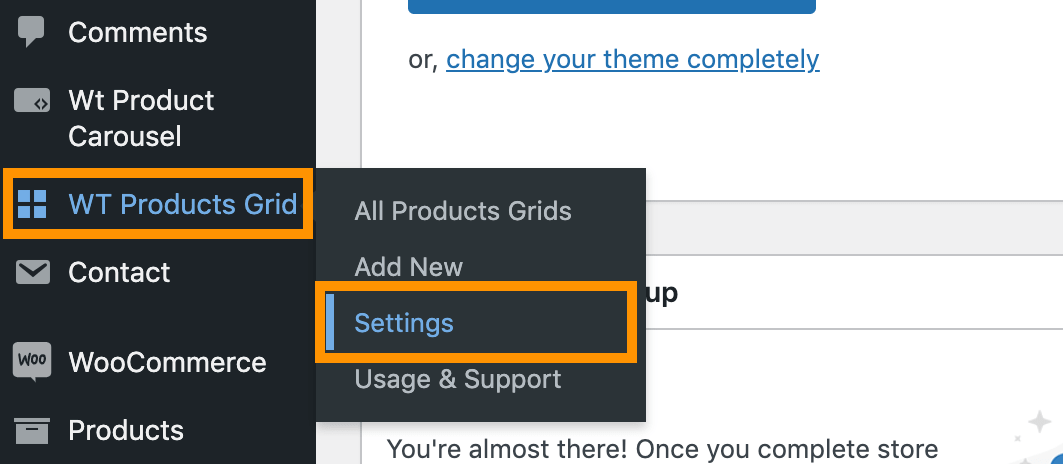Open the Wt Product Carousel text entry
This screenshot has width=1063, height=464.
(141, 119)
